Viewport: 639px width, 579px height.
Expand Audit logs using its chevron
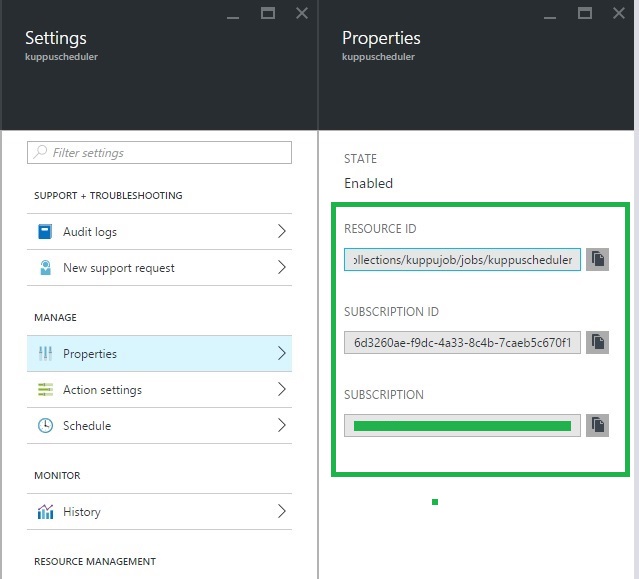coord(281,232)
